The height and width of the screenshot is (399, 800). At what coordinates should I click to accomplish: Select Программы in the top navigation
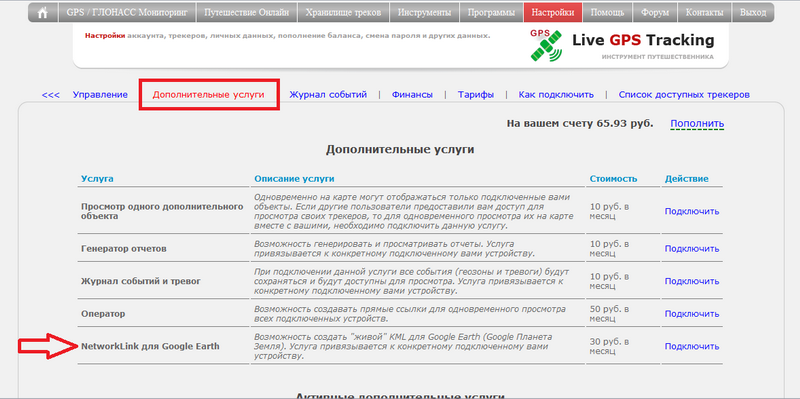491,13
